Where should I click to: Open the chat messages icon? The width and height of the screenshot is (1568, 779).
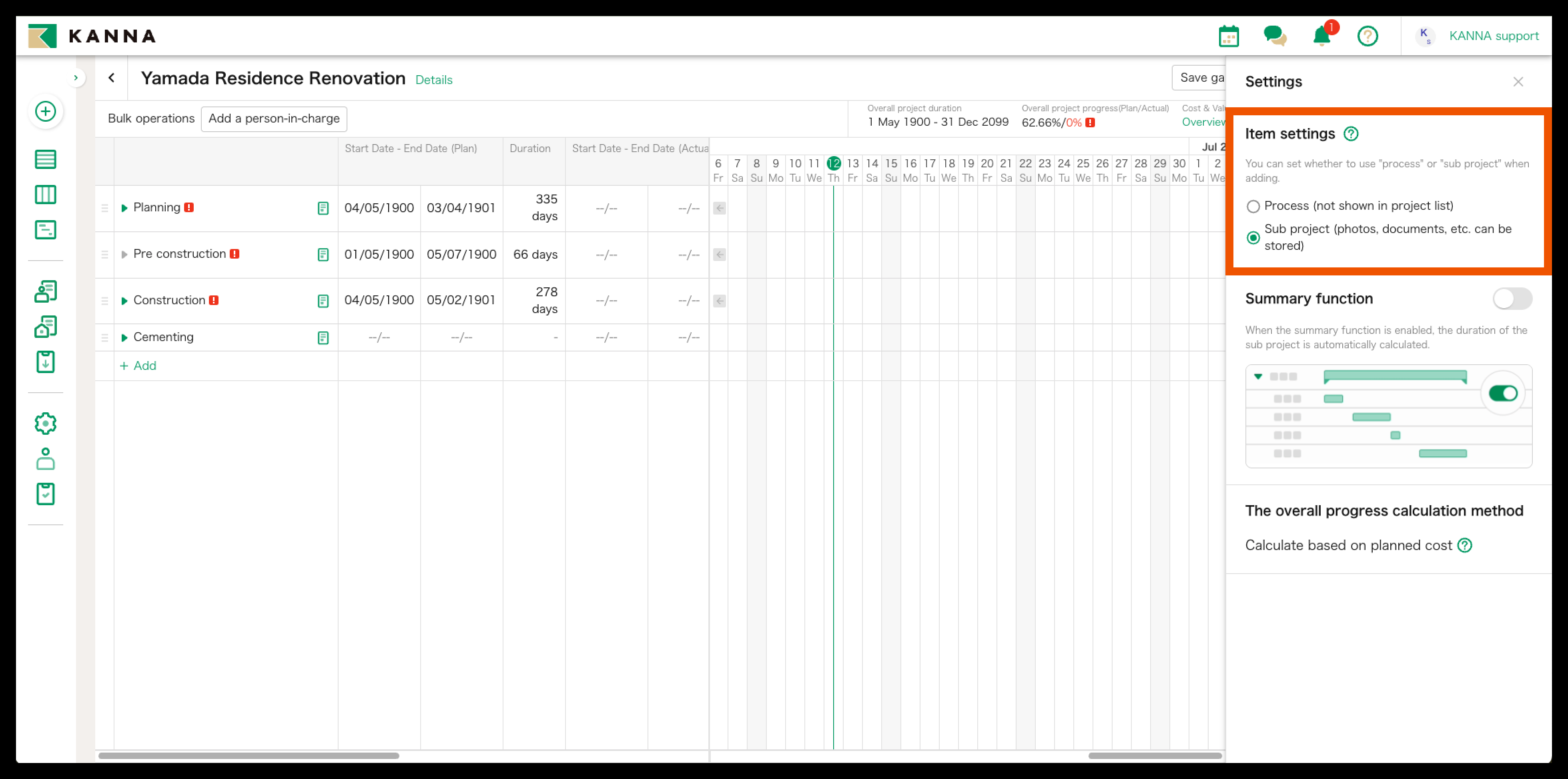click(1275, 36)
